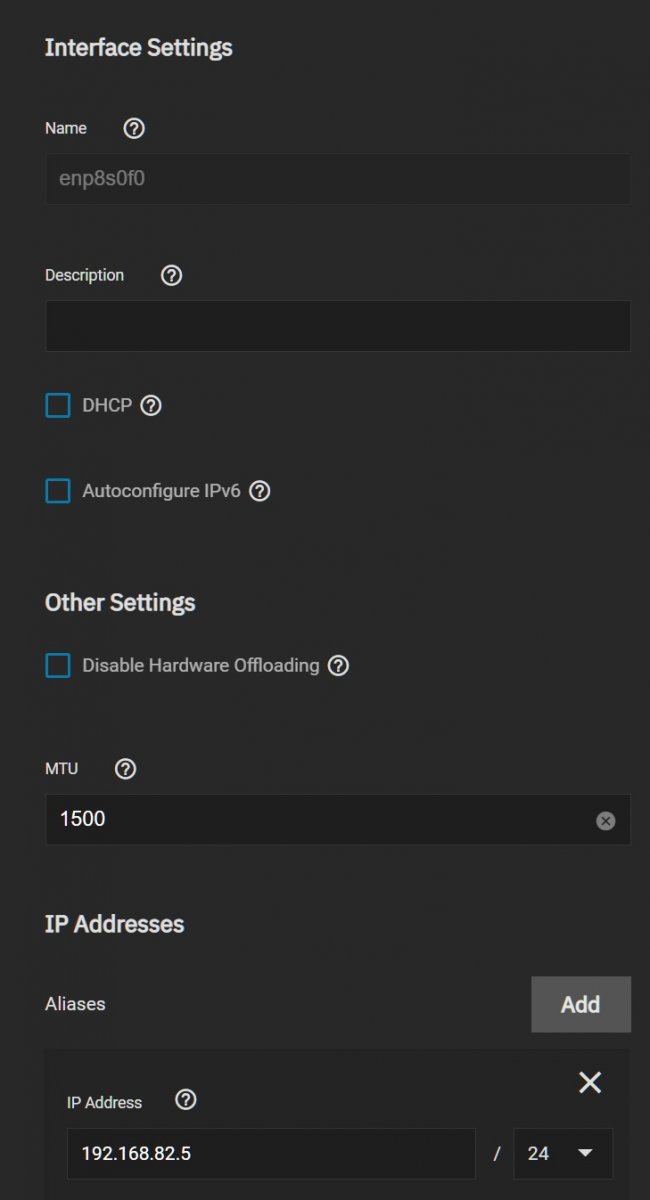Open the netmask 24 dropdown

[563, 1154]
